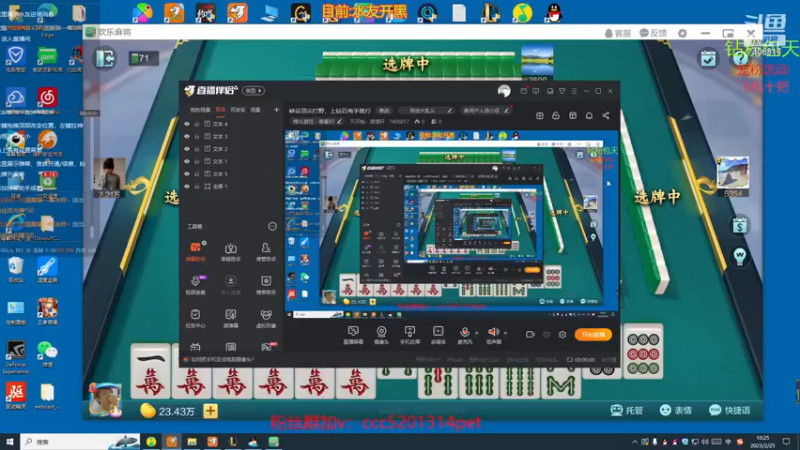
Task: Open the Windows Start button
Action: coord(10,442)
